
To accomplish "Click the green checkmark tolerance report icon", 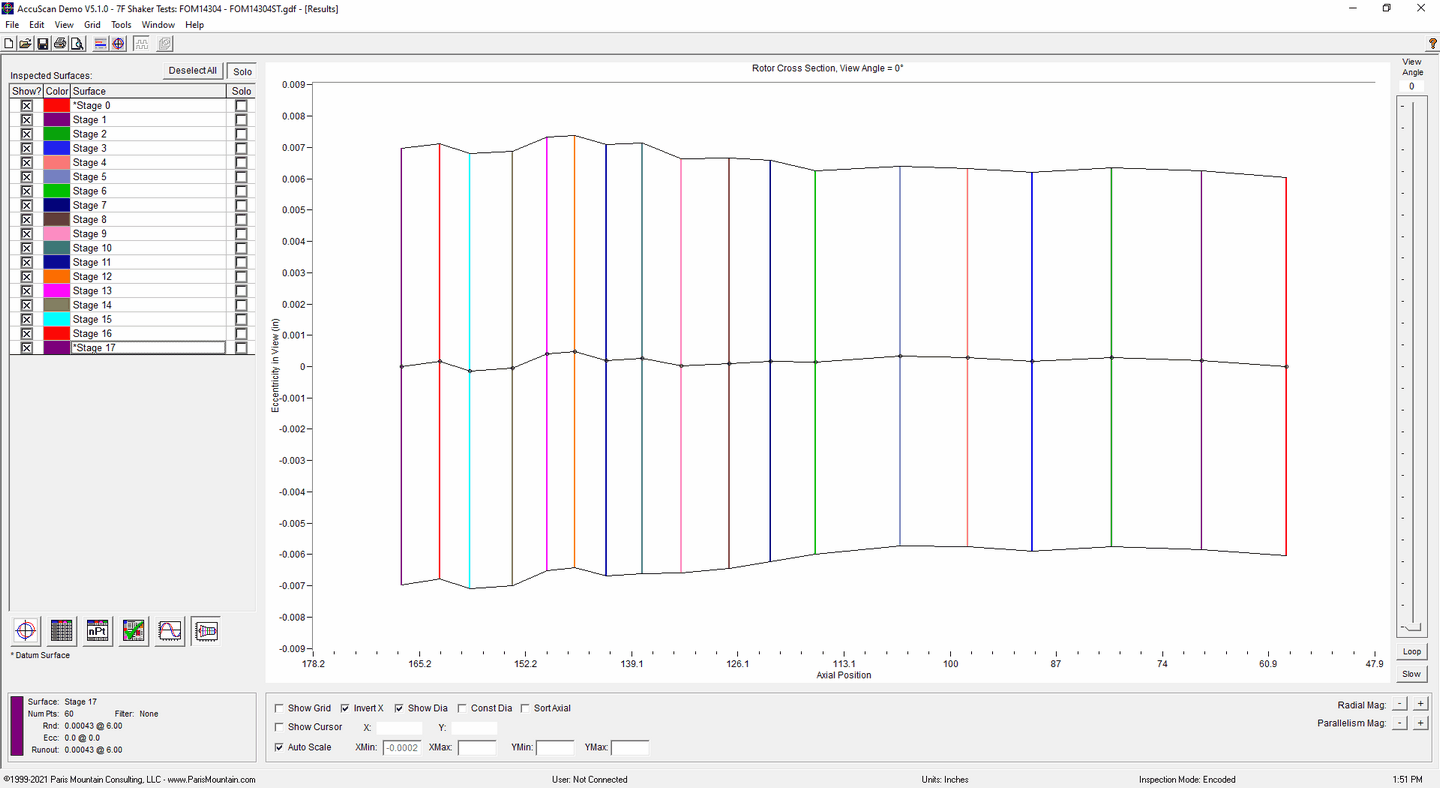I will point(134,631).
